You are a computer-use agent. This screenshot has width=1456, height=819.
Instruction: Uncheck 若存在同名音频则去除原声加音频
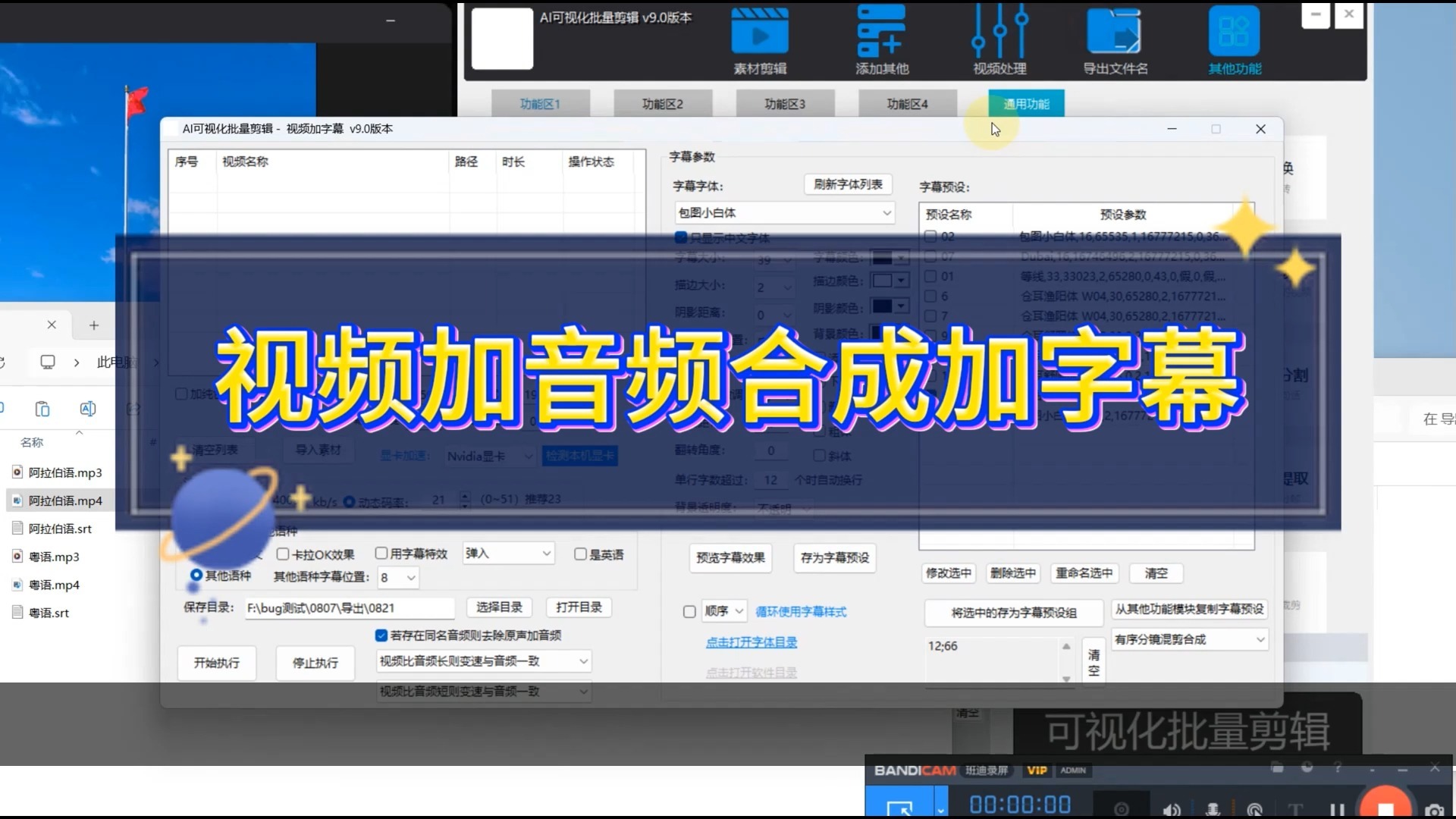coord(381,635)
